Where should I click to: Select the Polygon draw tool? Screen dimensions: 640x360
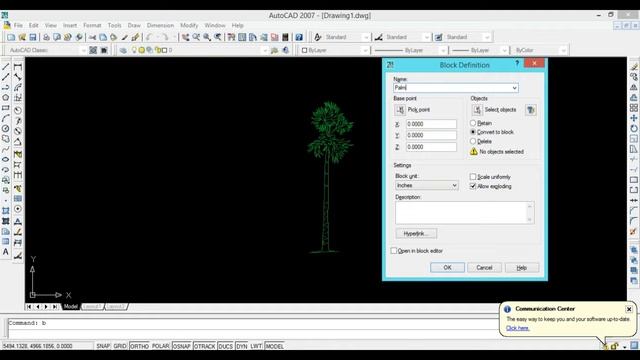tap(6, 98)
